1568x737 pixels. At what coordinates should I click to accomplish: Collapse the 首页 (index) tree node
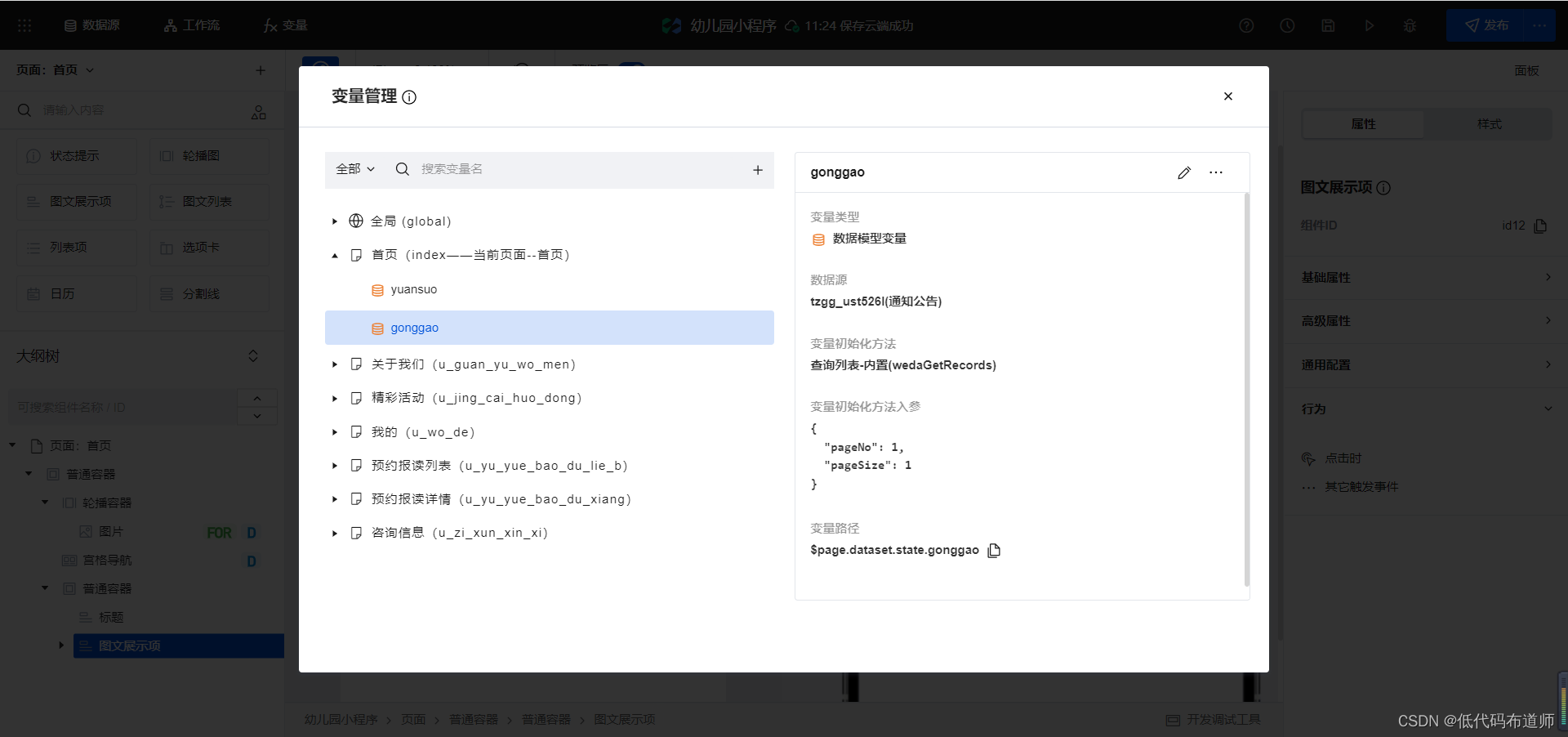[x=335, y=256]
